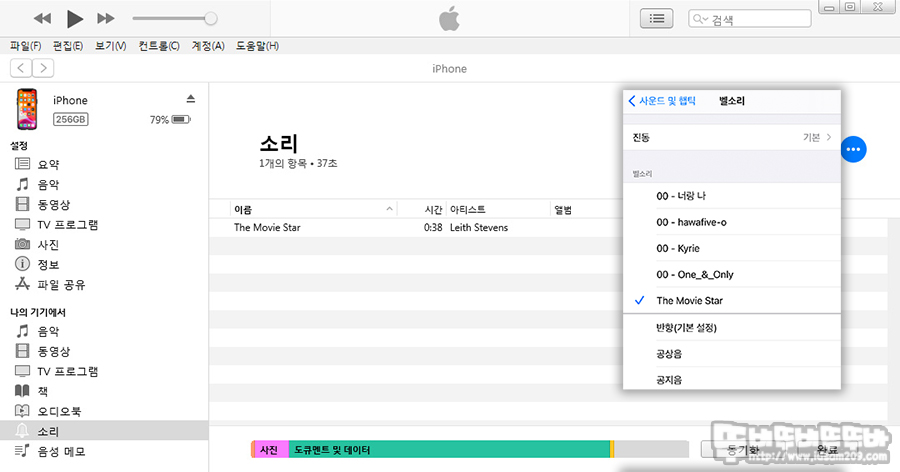Click the rewind playback button

(x=42, y=18)
